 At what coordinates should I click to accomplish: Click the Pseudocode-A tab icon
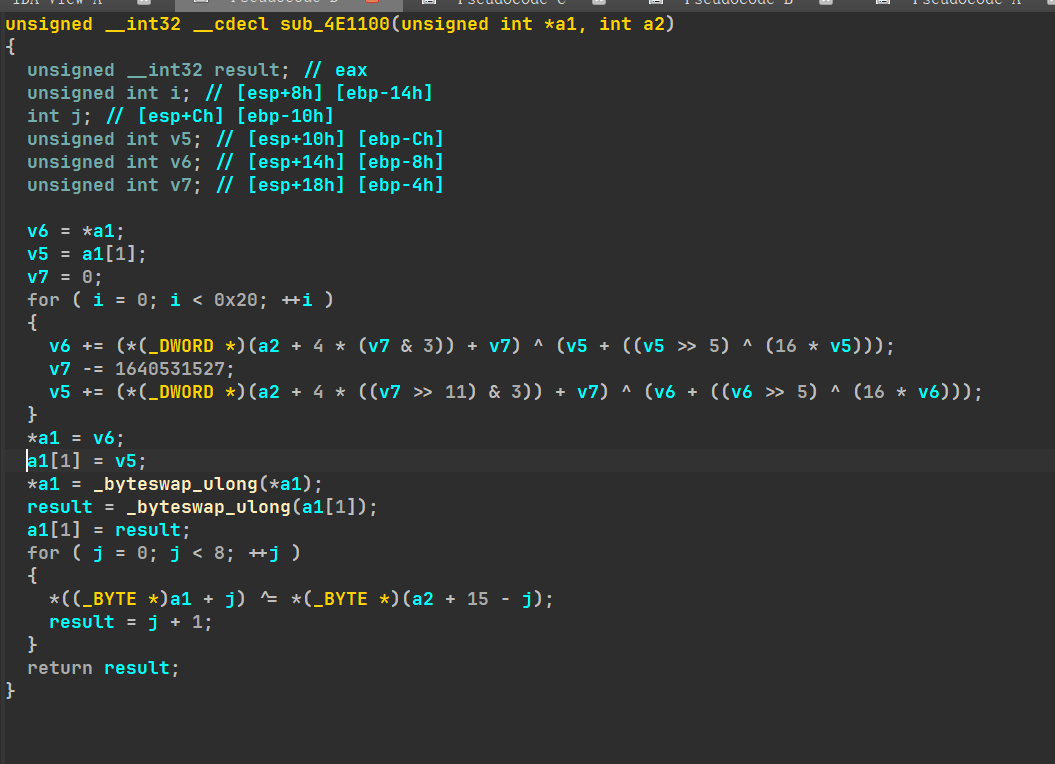(882, 3)
